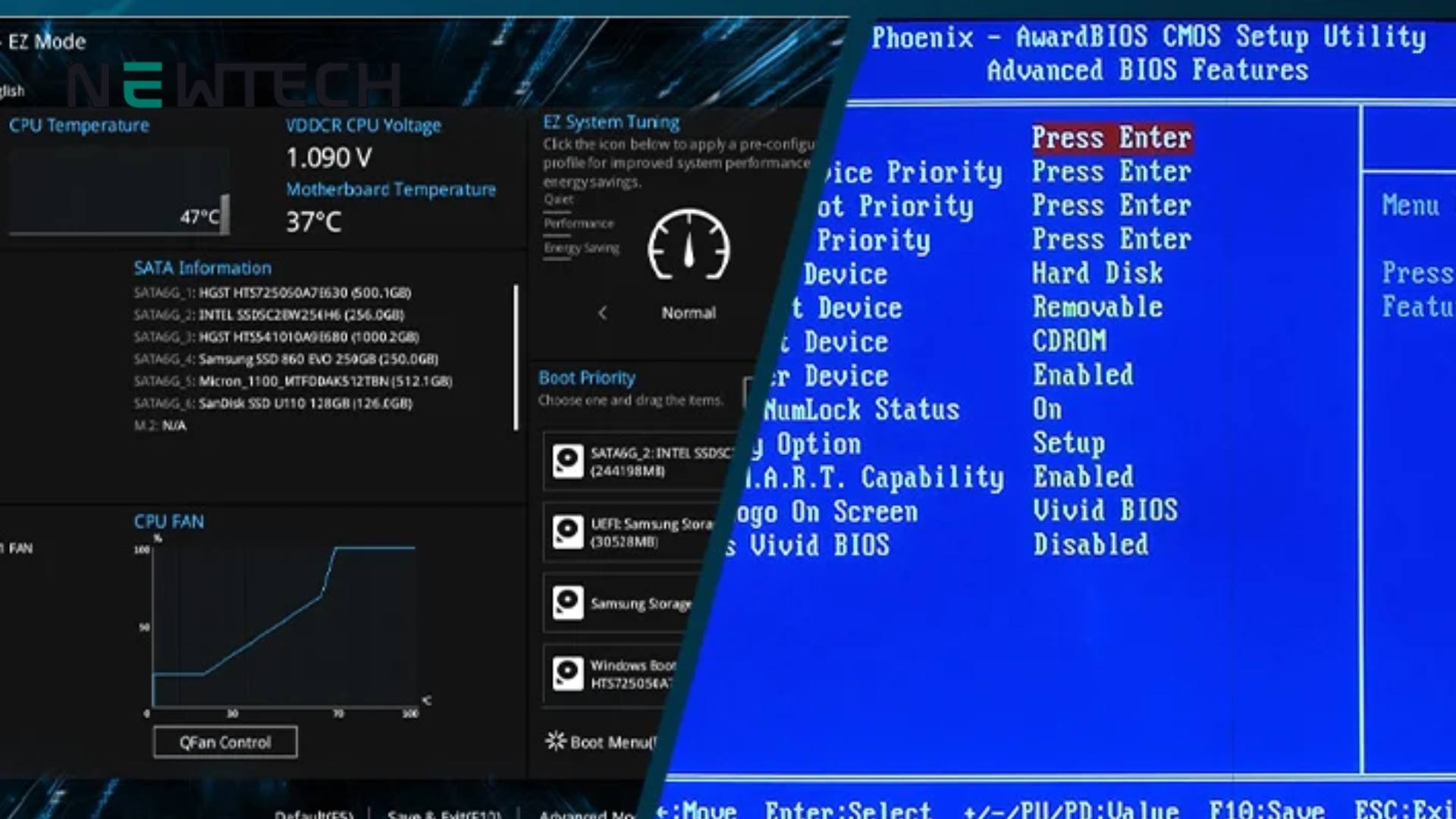
Task: Open the Boot Menu with star icon
Action: point(601,742)
